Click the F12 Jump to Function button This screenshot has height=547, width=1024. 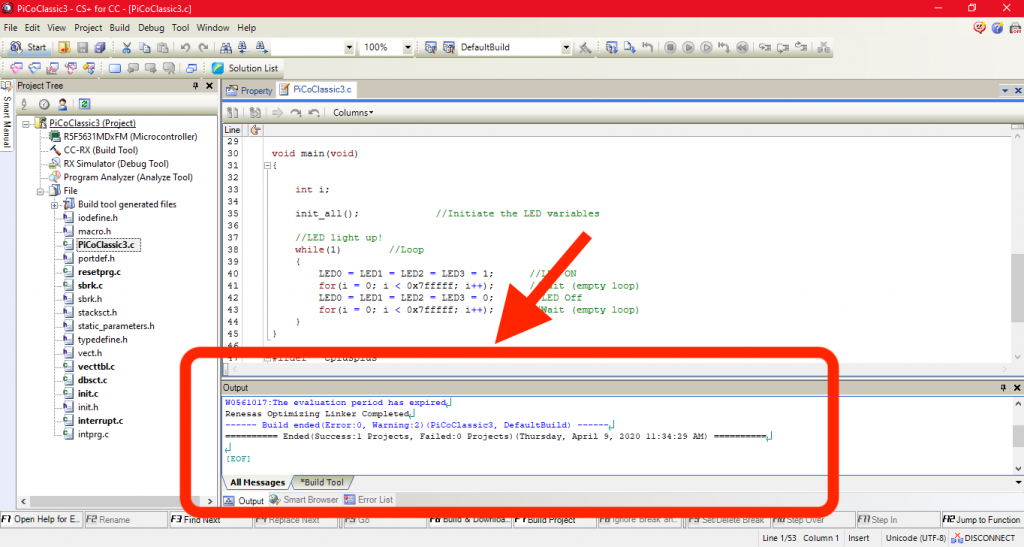[981, 520]
